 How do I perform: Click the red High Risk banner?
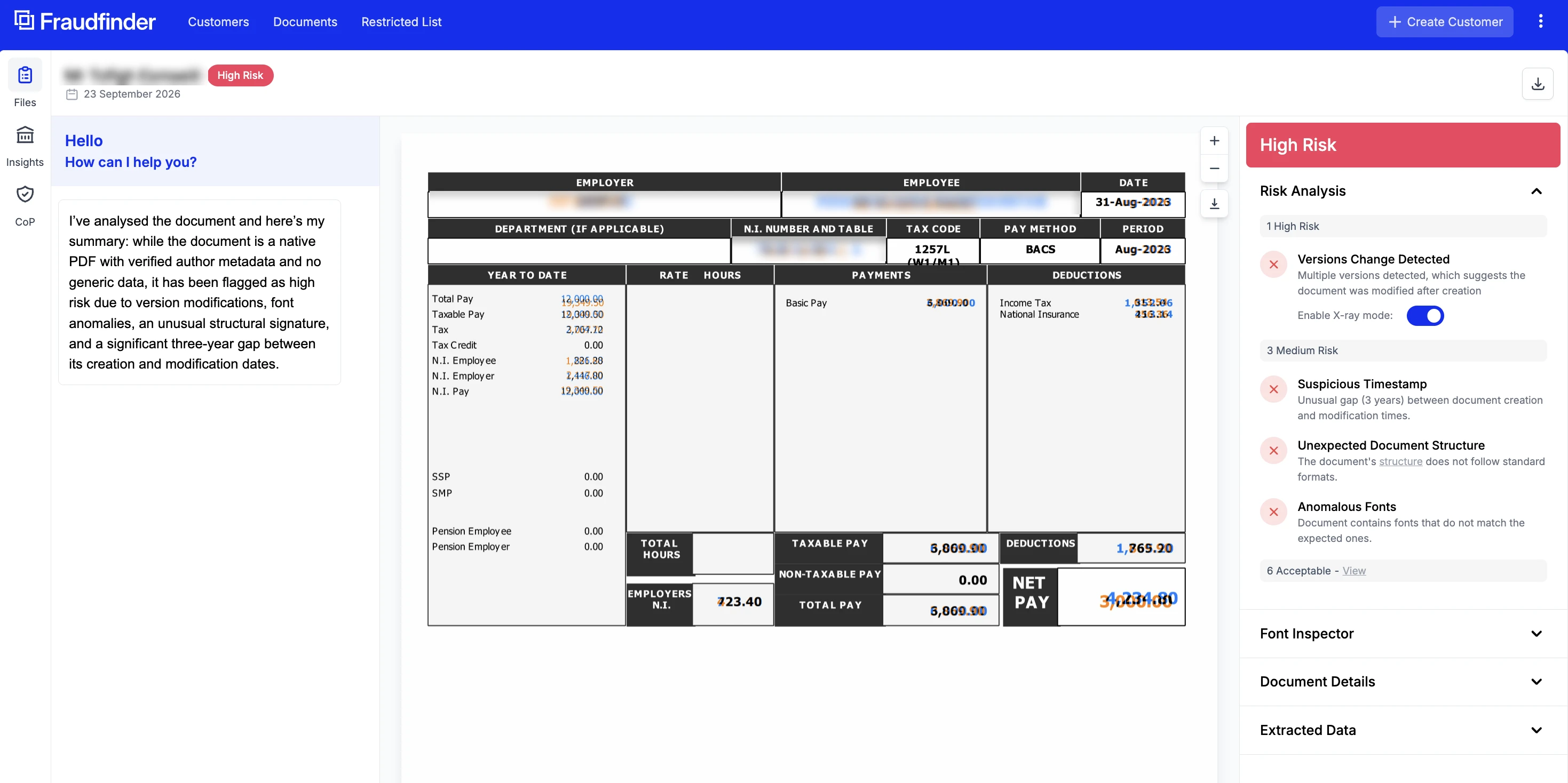coord(1403,145)
